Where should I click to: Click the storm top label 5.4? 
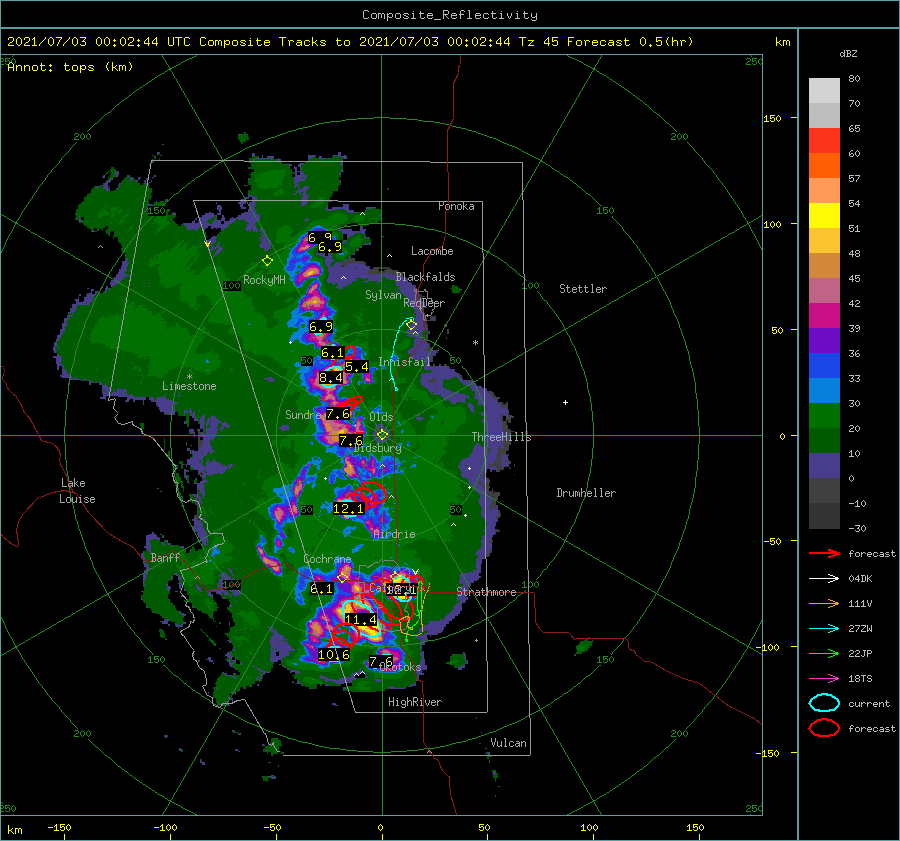coord(356,366)
